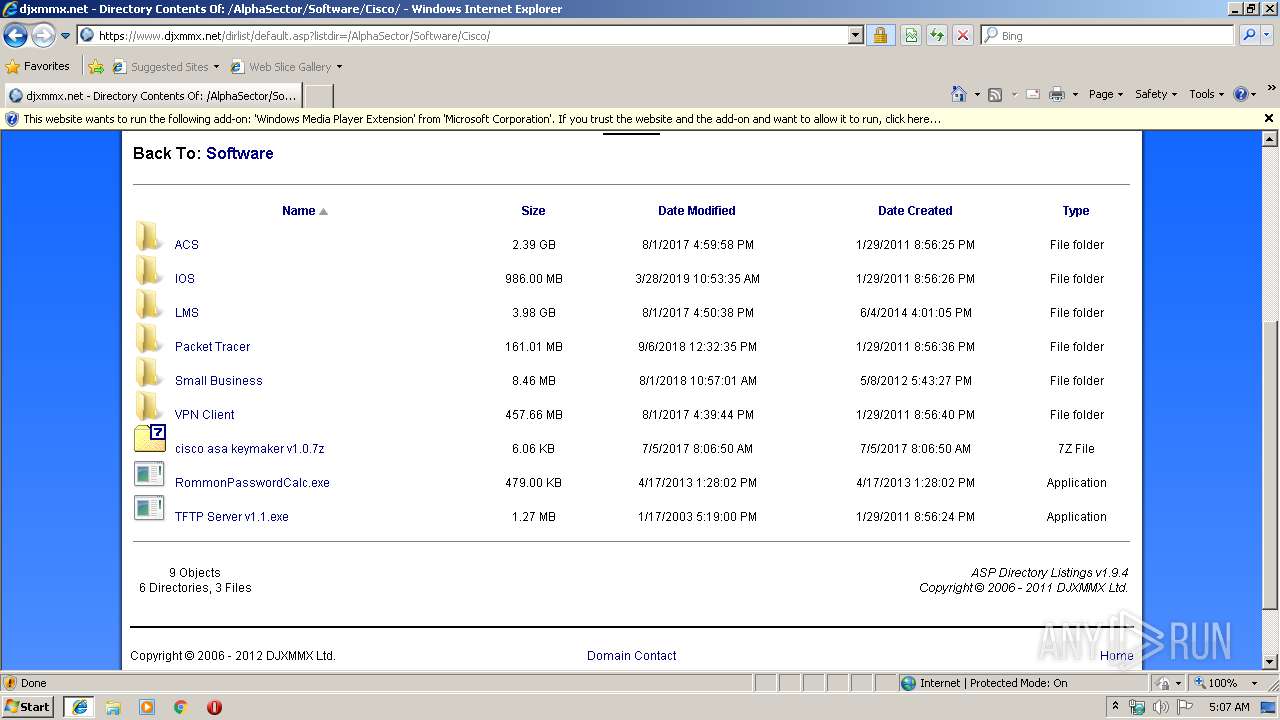Click the browser Forward arrow button
This screenshot has height=720, width=1280.
click(43, 36)
